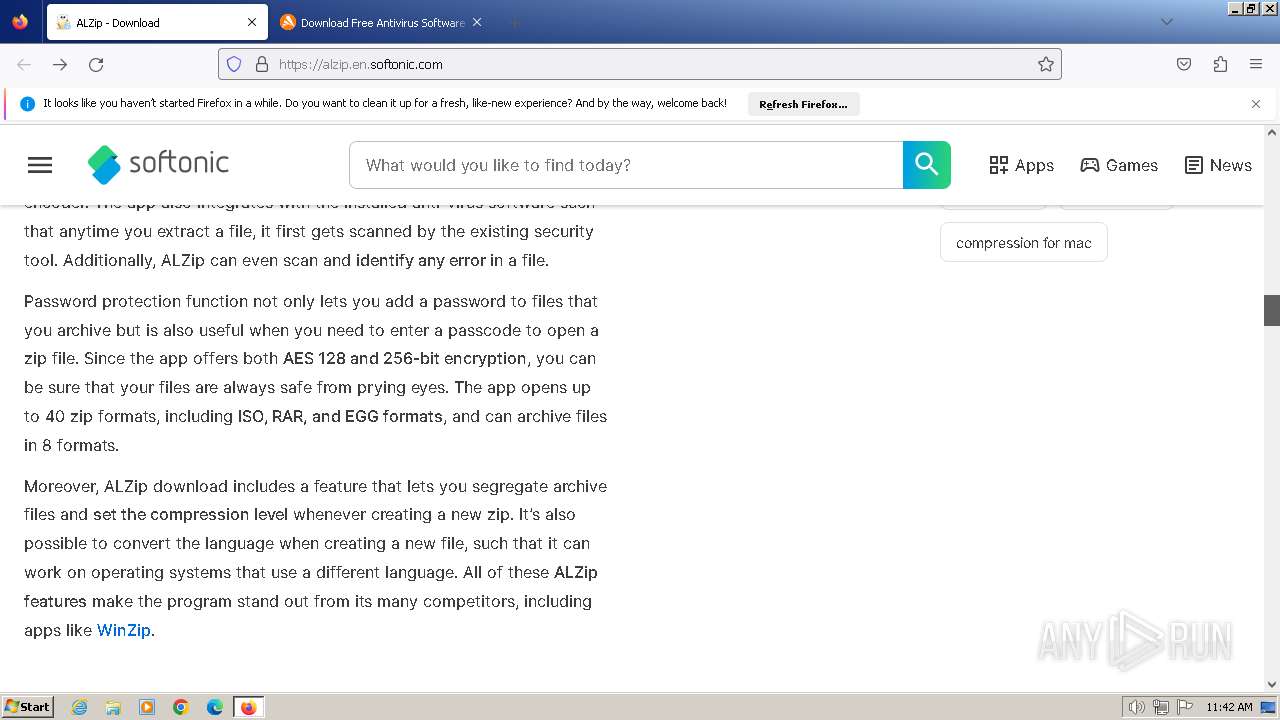The width and height of the screenshot is (1280, 720).
Task: Open Firefox View icon
Action: pyautogui.click(x=20, y=22)
